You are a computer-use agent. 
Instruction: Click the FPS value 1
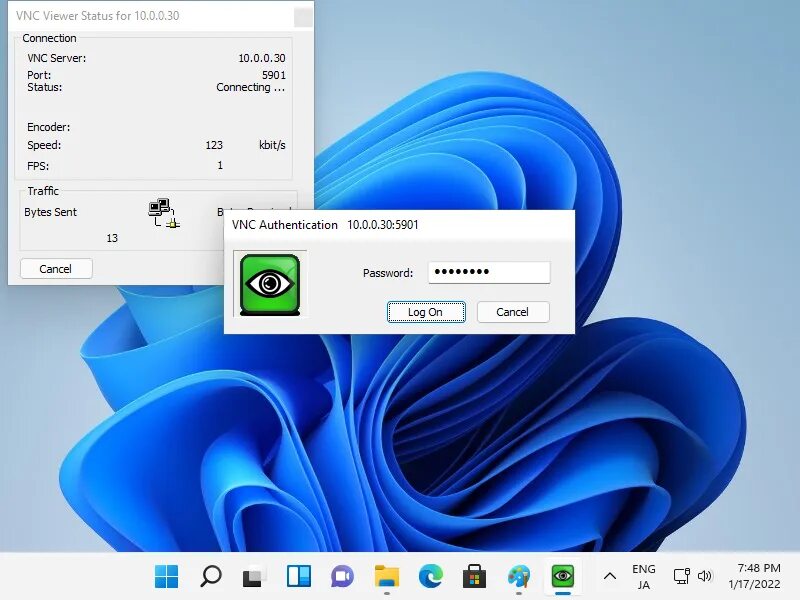220,165
